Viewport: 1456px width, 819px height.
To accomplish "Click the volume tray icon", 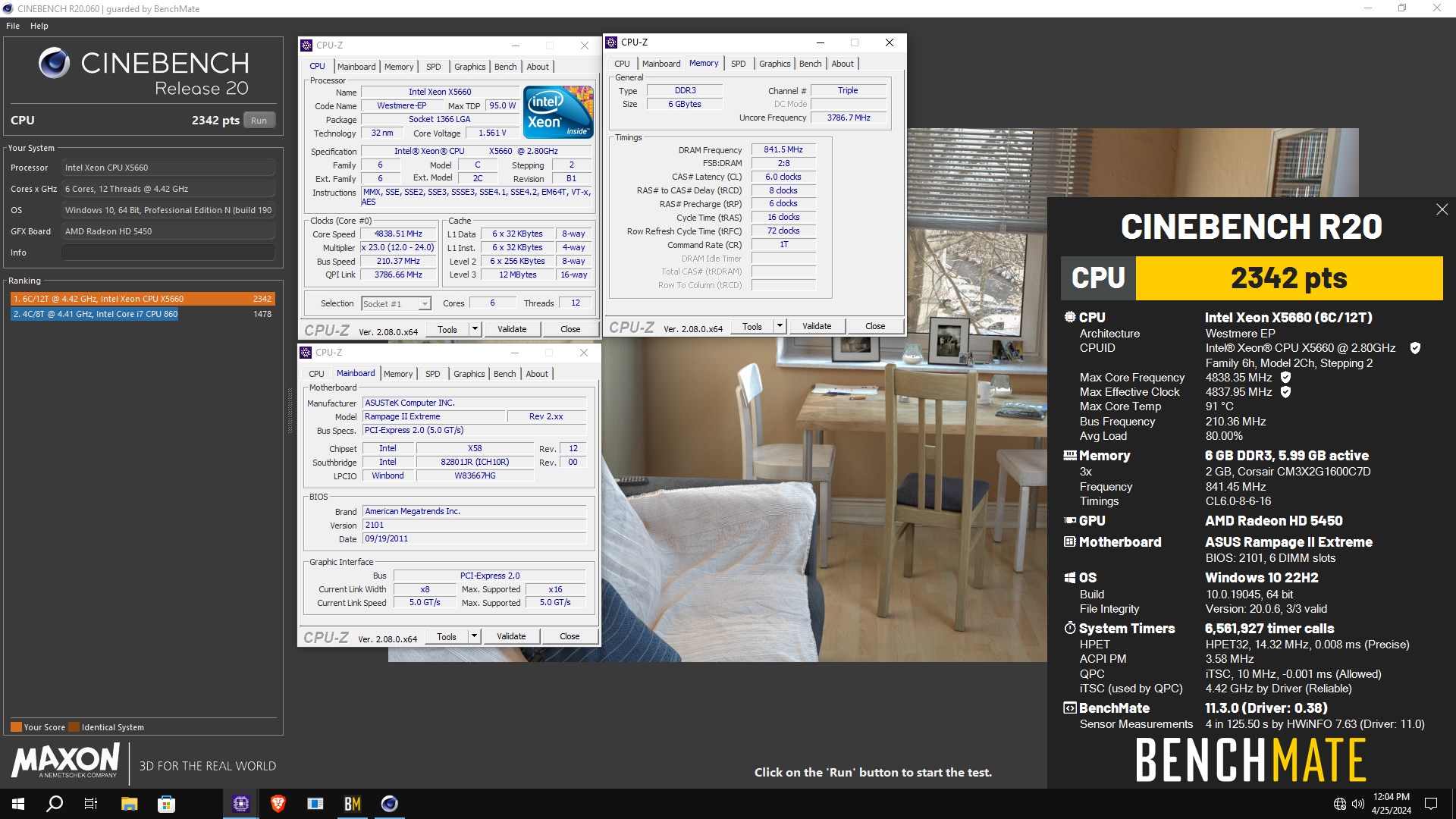I will coord(1357,804).
